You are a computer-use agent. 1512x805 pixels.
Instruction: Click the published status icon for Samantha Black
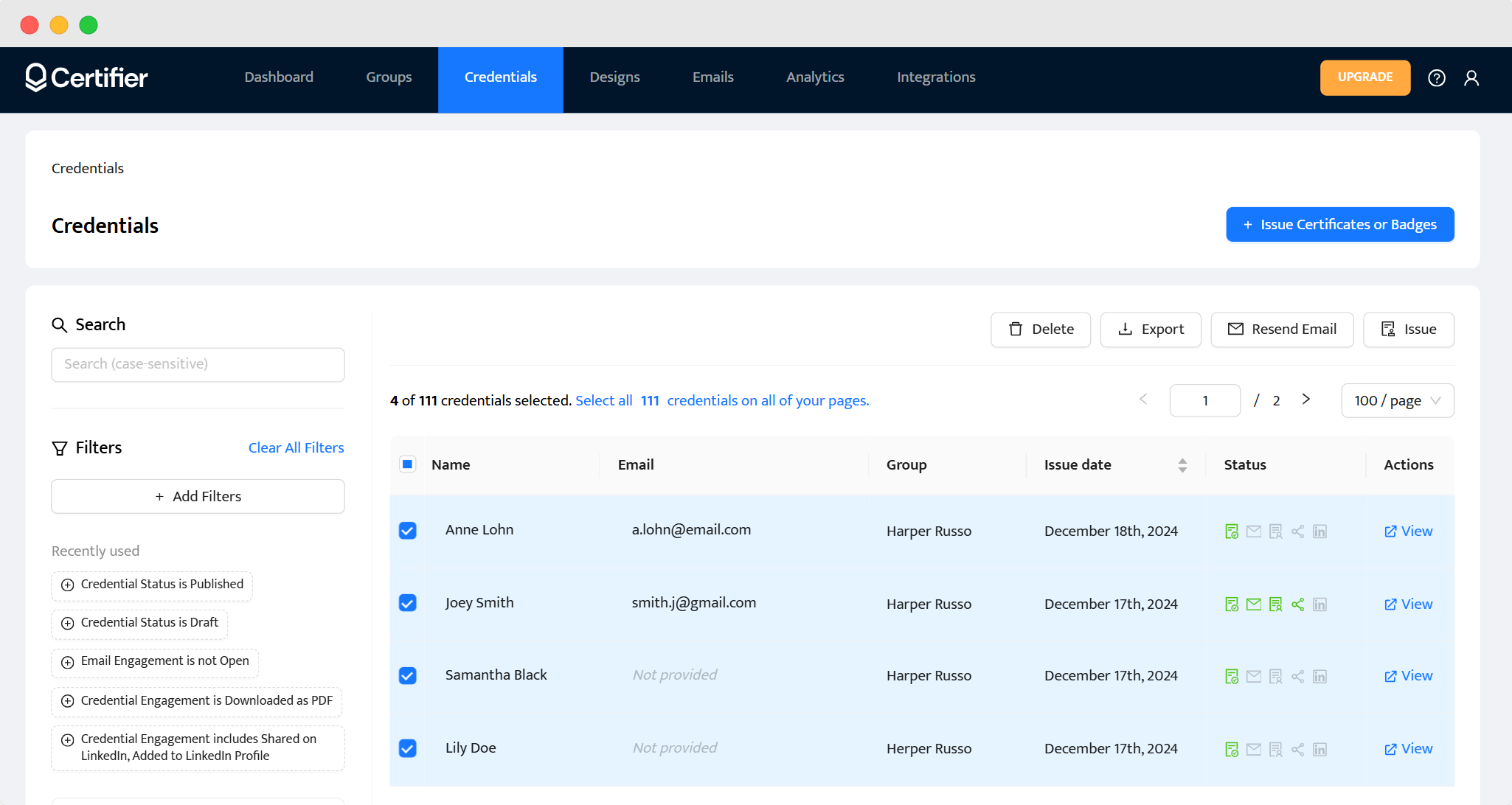coord(1231,676)
